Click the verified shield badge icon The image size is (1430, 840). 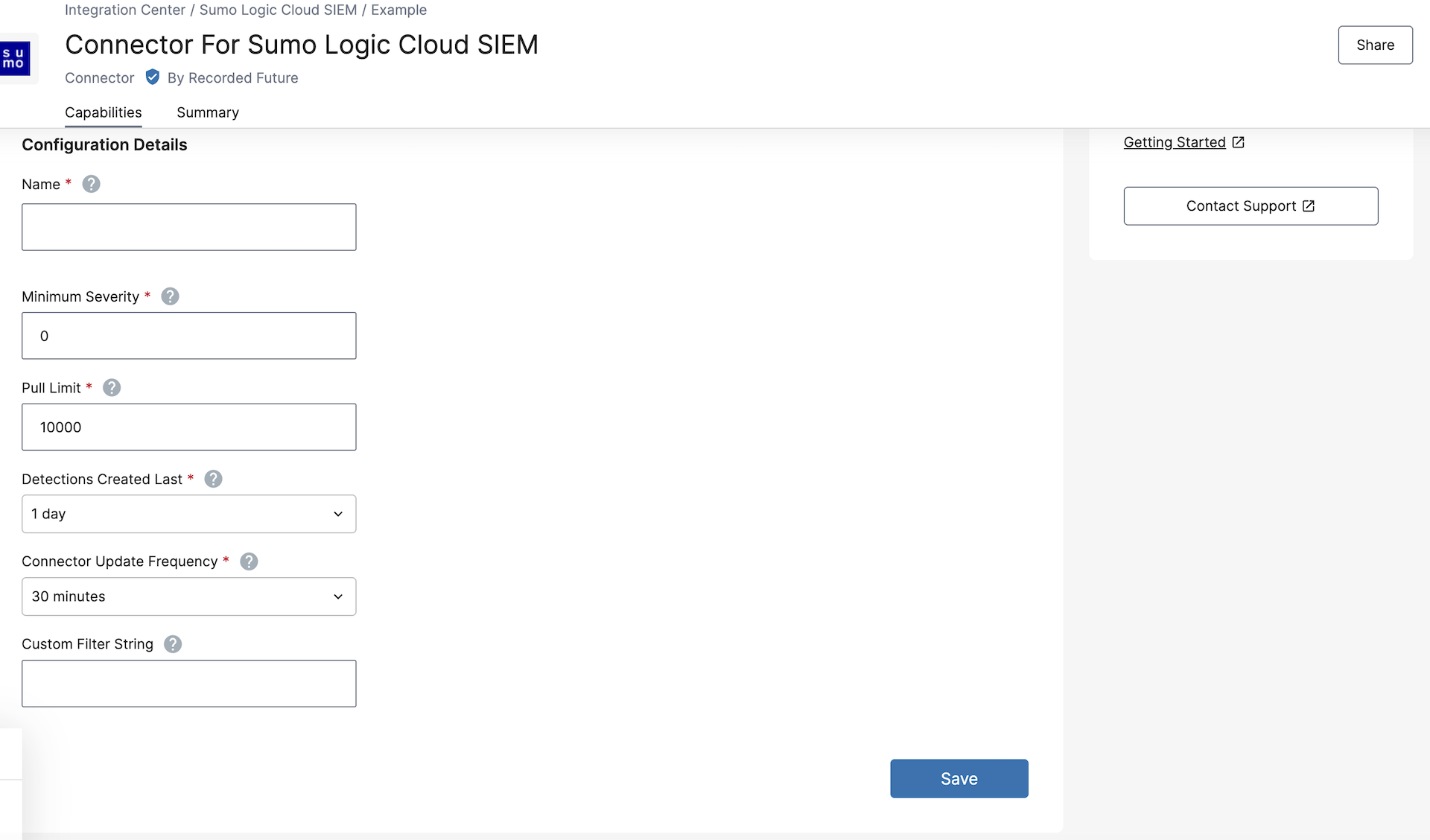click(152, 77)
